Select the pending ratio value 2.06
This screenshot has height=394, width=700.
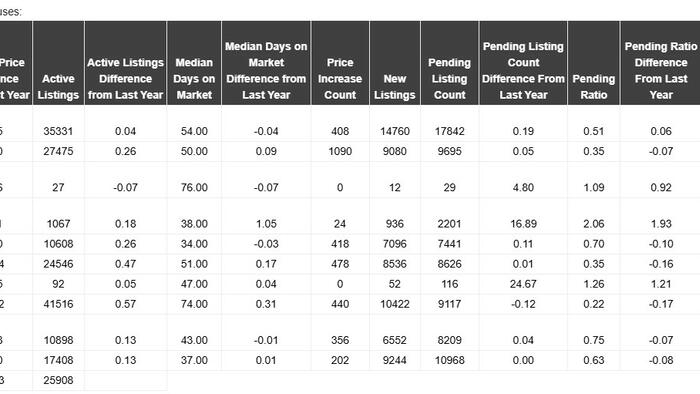593,224
